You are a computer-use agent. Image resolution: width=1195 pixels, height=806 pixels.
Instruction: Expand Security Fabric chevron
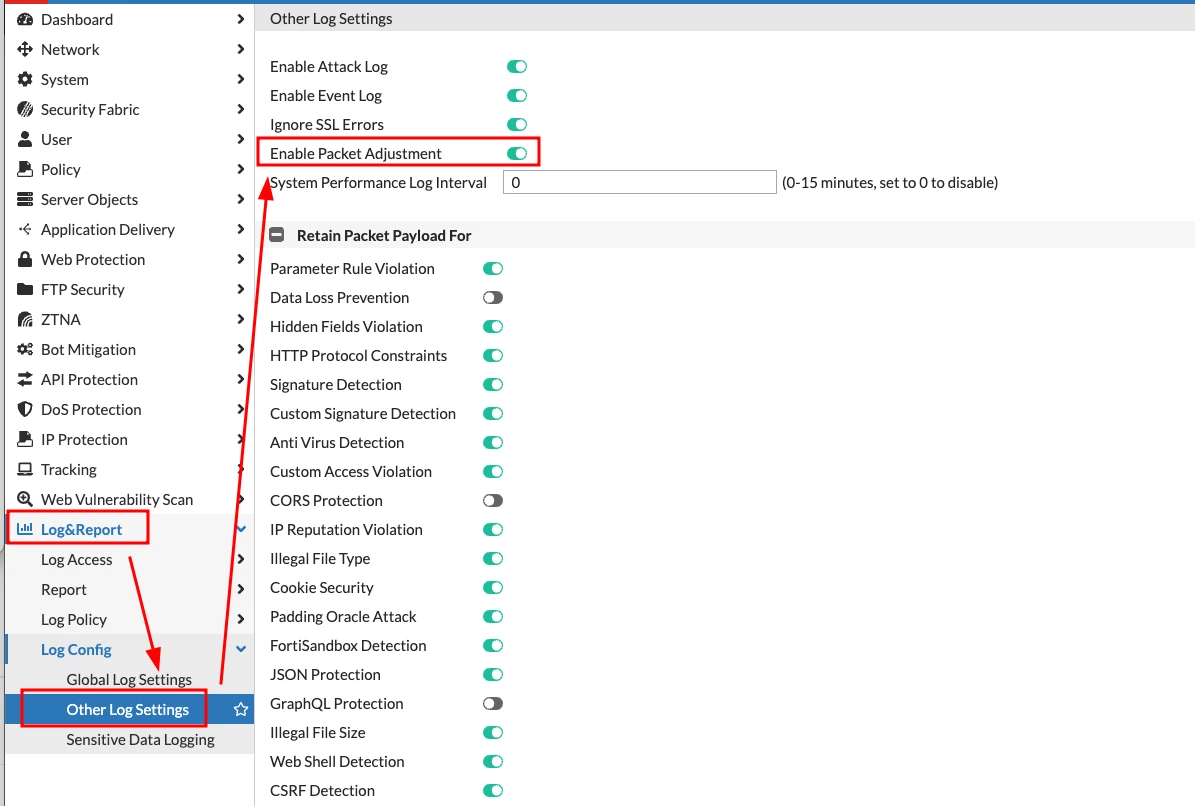point(241,109)
